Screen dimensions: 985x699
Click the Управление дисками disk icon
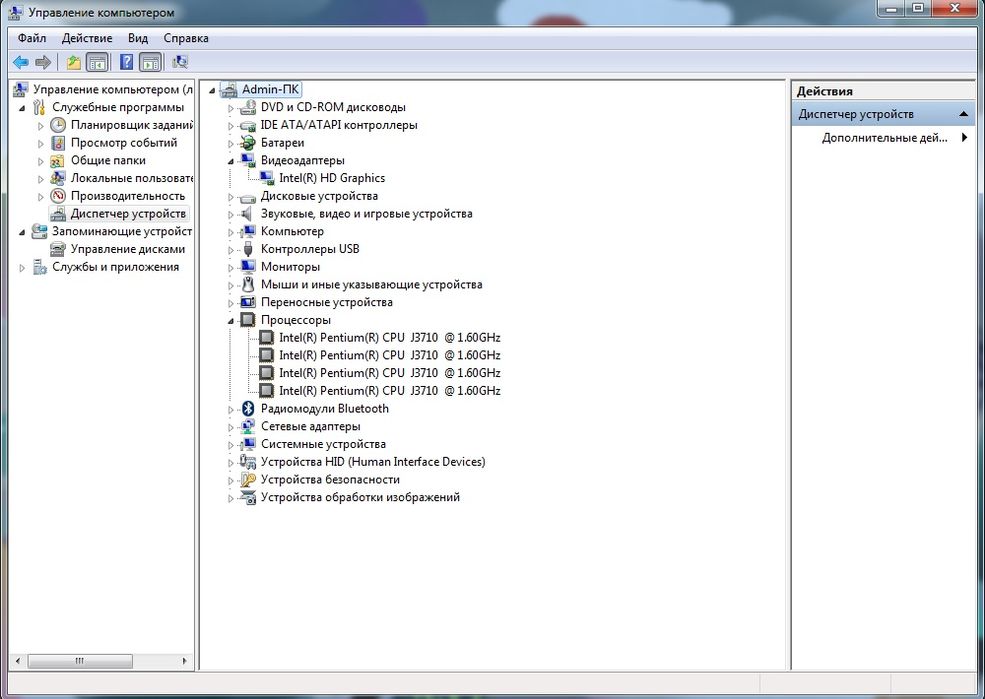(x=58, y=249)
